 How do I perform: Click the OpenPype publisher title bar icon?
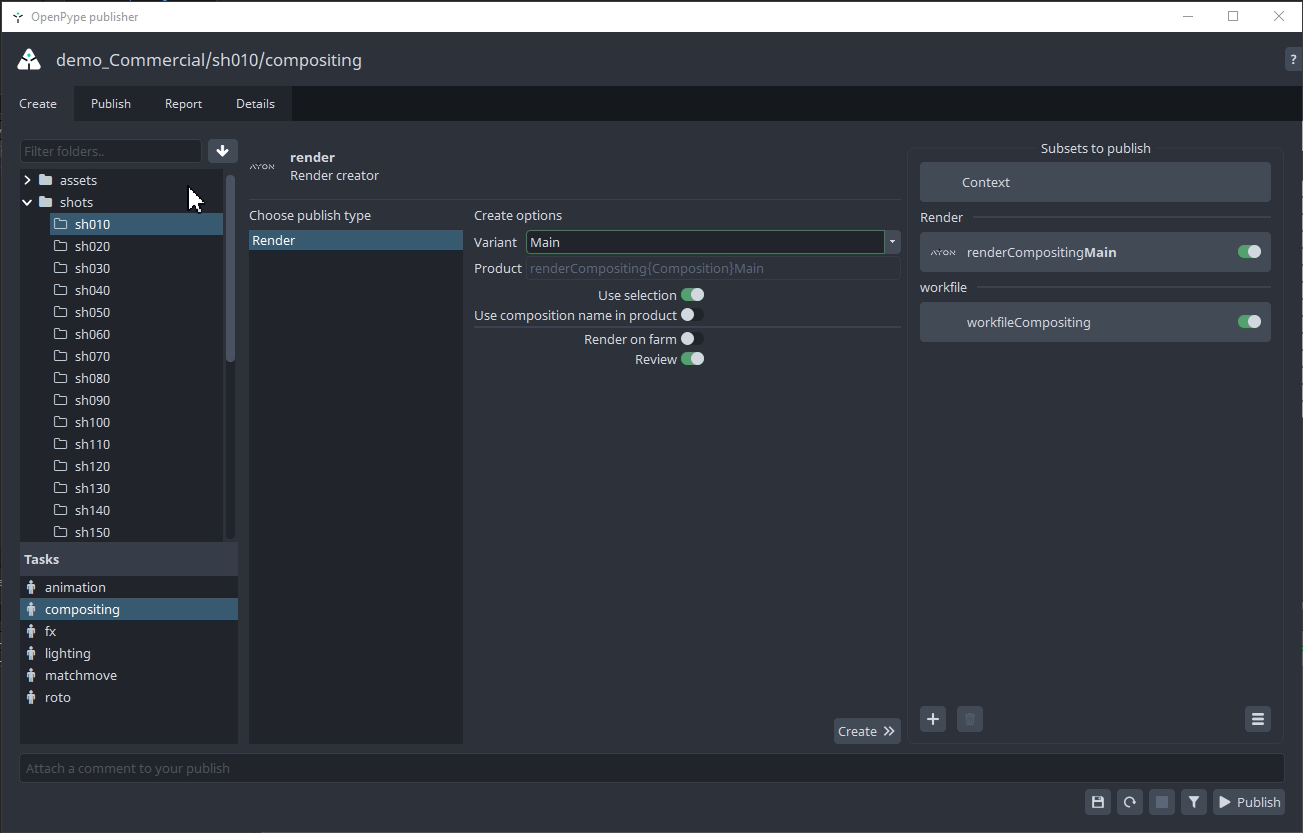[18, 17]
